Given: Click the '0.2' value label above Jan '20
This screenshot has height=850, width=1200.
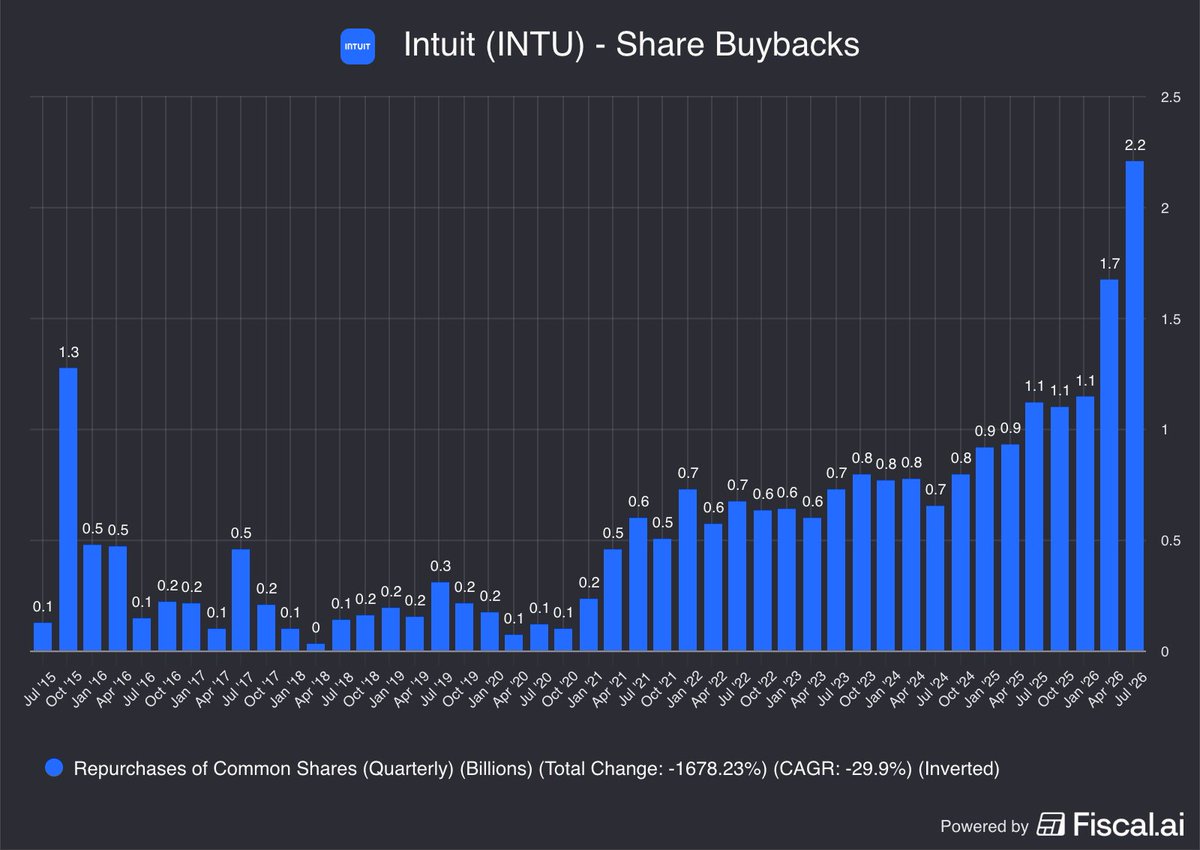Looking at the screenshot, I should 489,595.
